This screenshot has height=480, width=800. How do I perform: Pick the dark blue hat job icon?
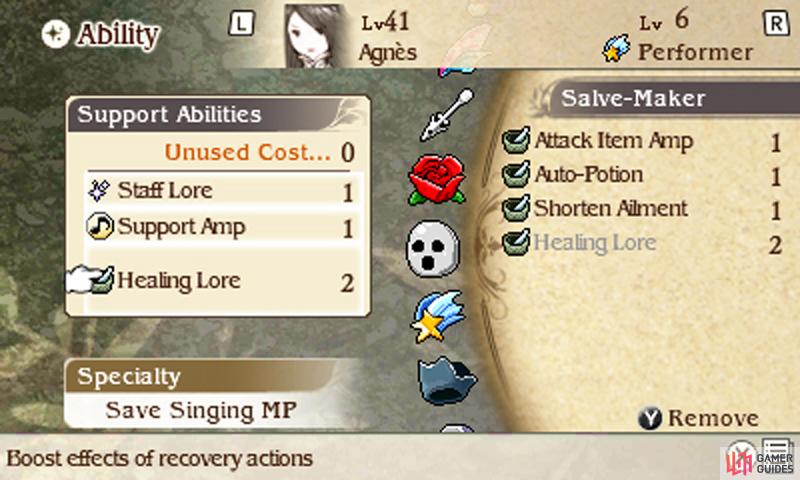point(447,381)
